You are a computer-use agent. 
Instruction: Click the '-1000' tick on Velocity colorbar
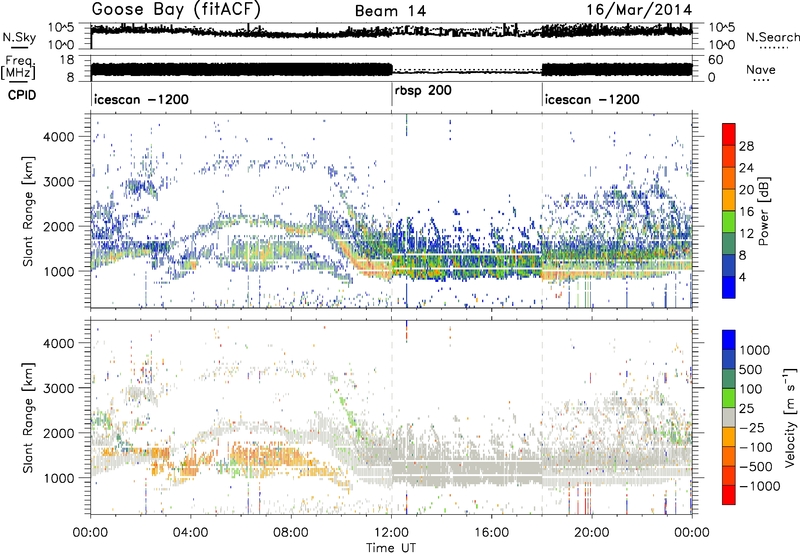[x=760, y=486]
